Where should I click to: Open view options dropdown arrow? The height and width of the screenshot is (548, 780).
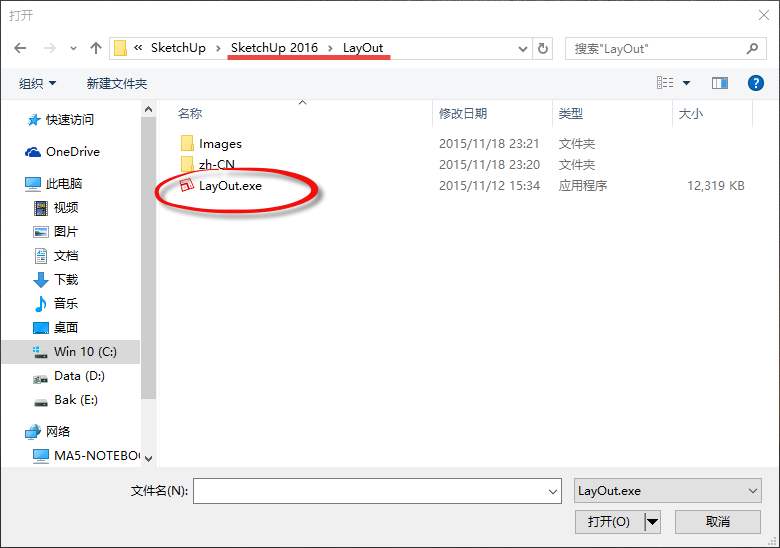coord(686,83)
